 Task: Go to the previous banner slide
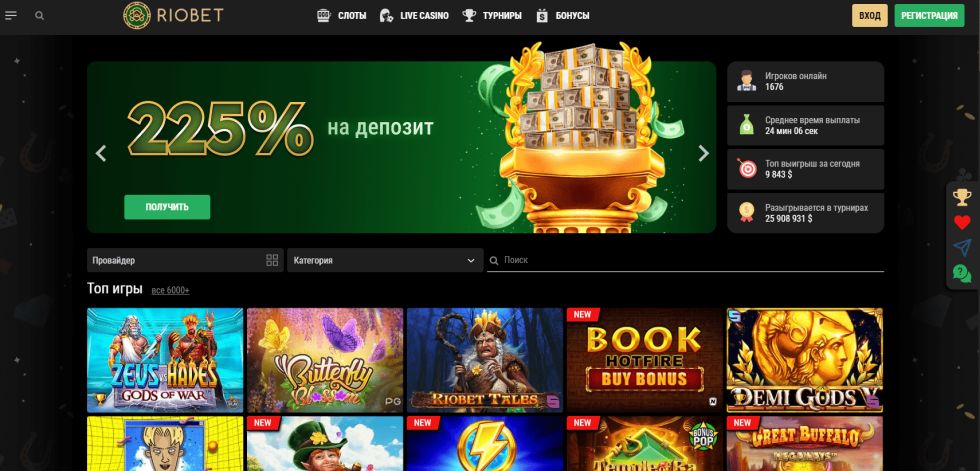click(x=101, y=153)
